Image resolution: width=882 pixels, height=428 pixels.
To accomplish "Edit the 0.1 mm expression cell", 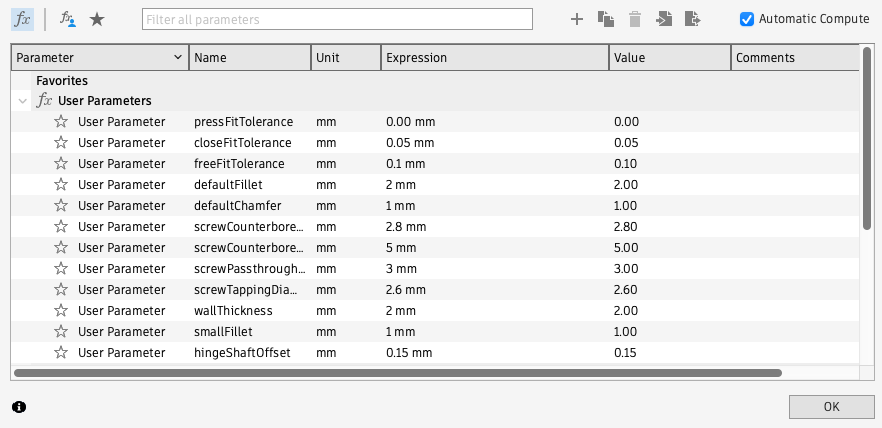I will click(x=495, y=164).
